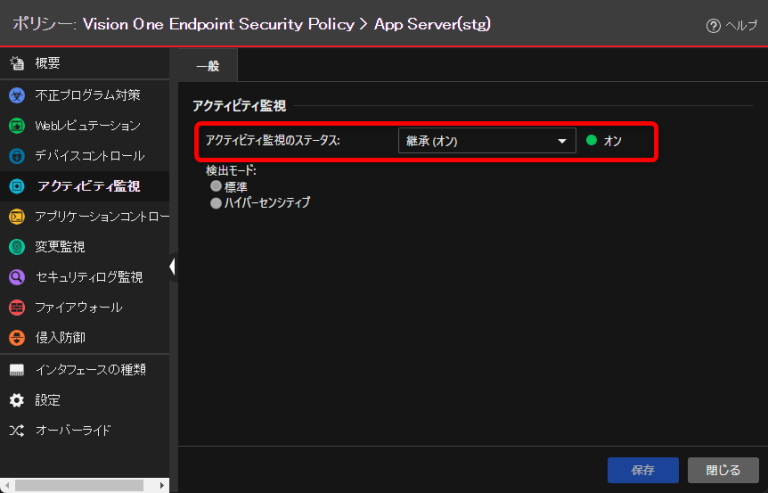Click the アクティビティ監視のステータス: label

tap(273, 141)
